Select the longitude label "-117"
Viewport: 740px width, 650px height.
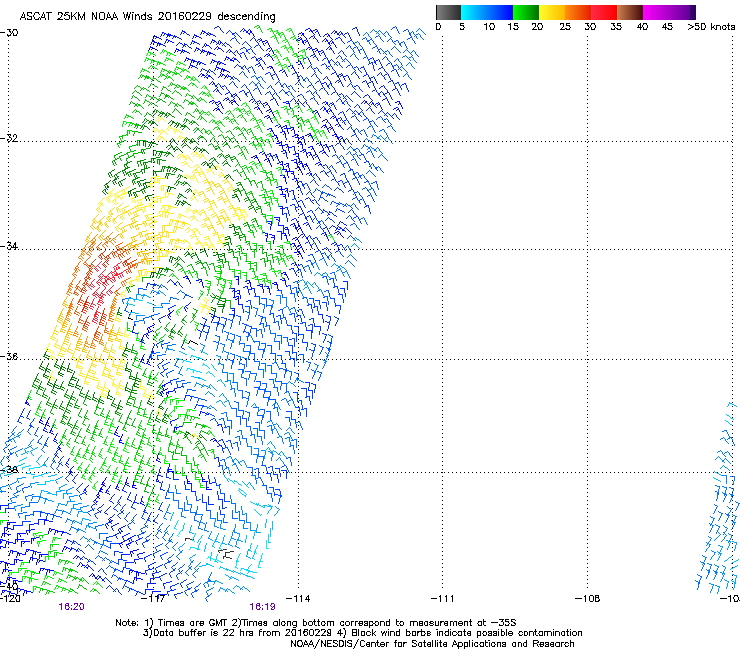[x=153, y=599]
